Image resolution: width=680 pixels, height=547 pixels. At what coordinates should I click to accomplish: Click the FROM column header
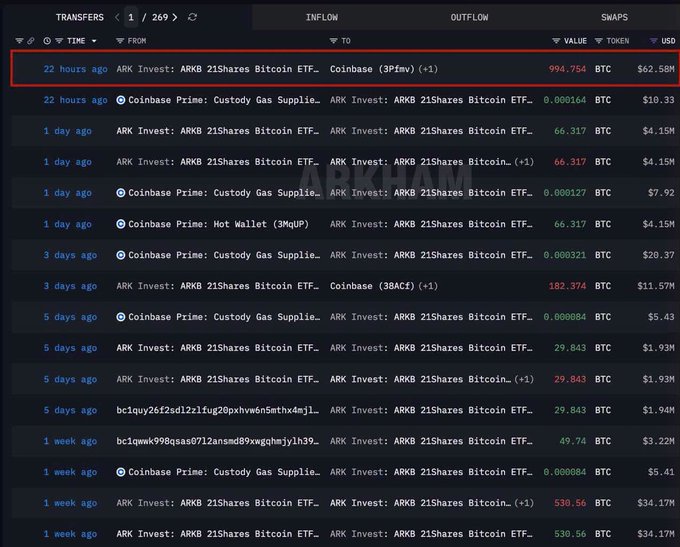(137, 41)
